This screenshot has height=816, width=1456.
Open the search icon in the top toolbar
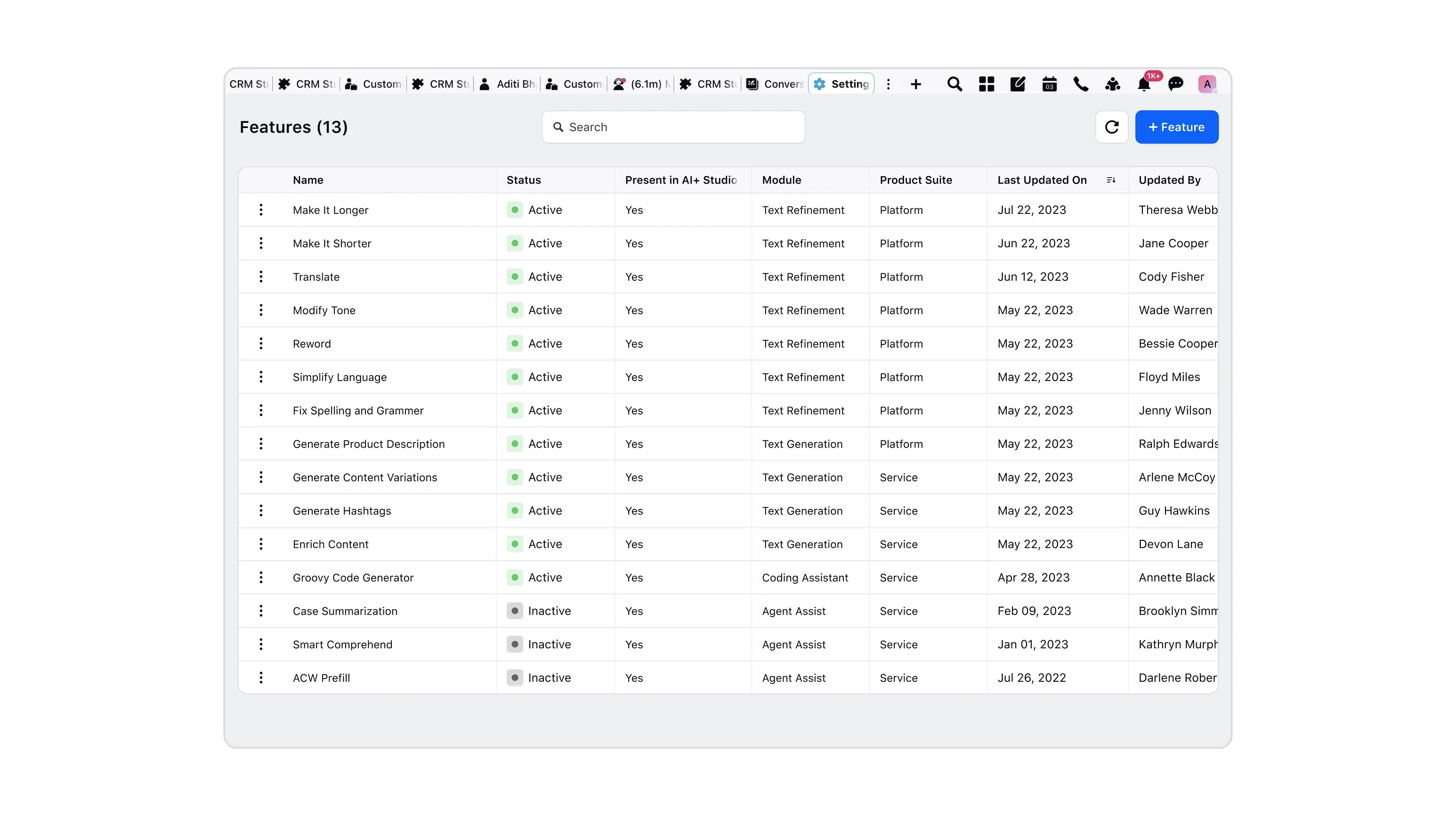coord(954,84)
